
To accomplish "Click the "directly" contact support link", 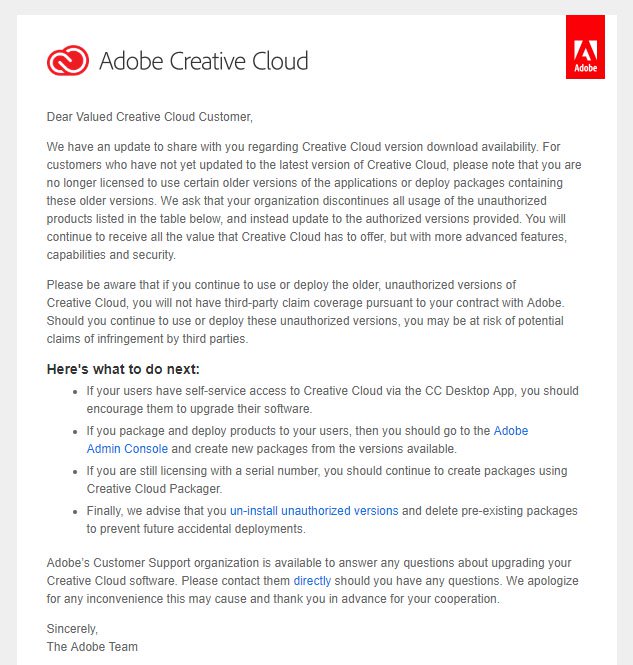I will pyautogui.click(x=312, y=580).
